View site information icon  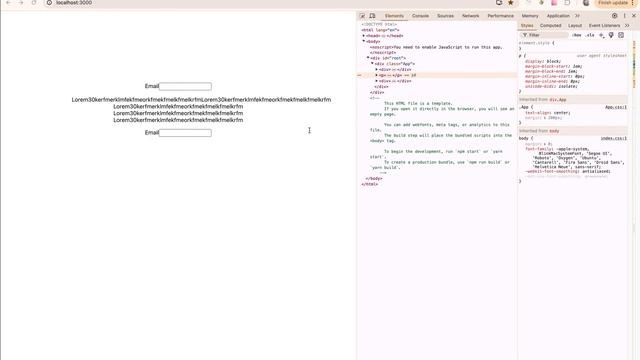(x=49, y=2)
